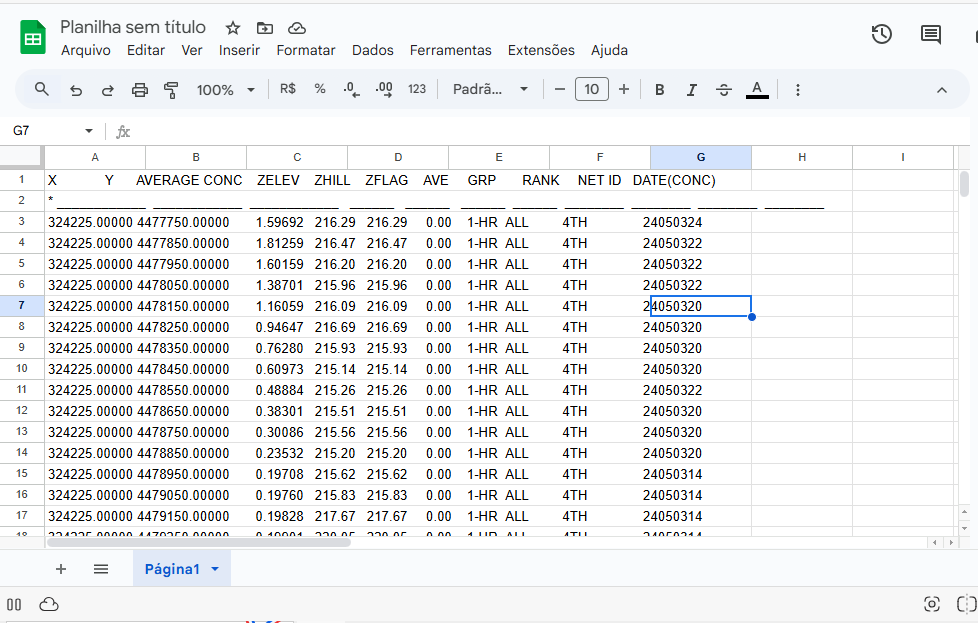Click the scroll right arrow

tap(951, 543)
